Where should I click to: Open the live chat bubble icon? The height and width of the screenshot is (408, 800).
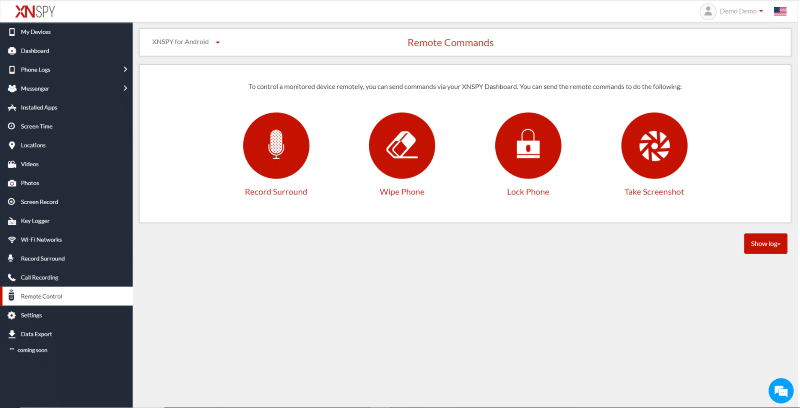click(781, 391)
